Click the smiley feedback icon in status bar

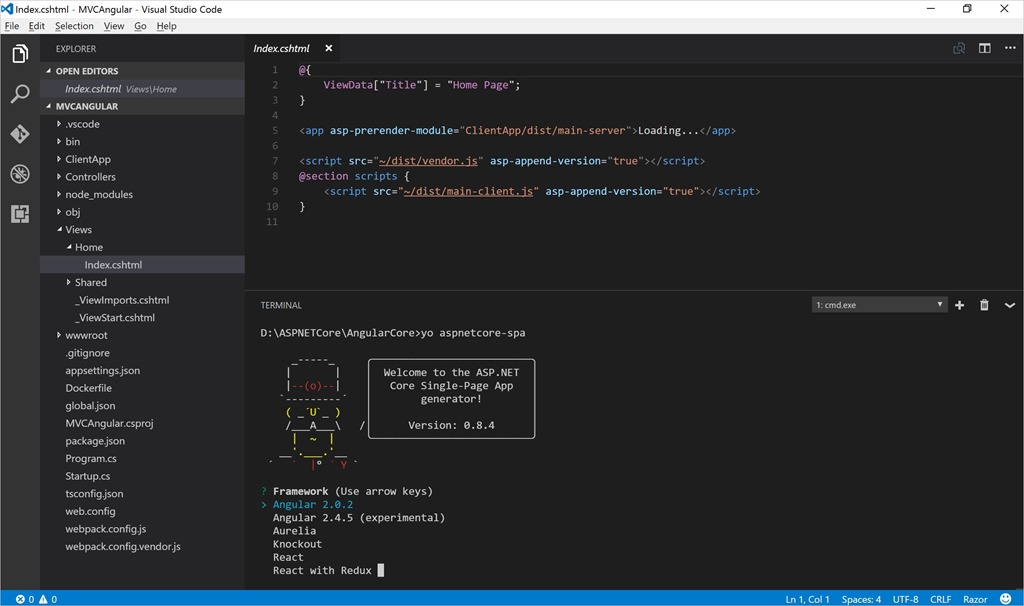point(1007,599)
